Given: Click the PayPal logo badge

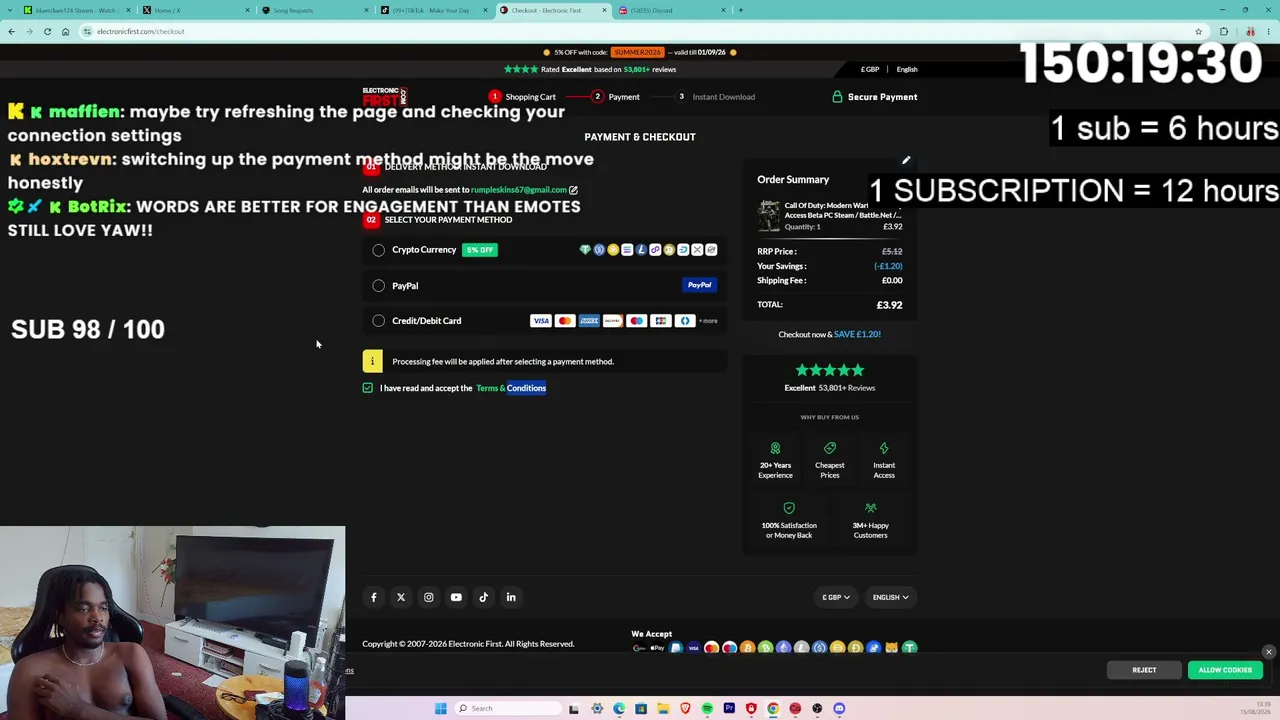Looking at the screenshot, I should click(699, 285).
